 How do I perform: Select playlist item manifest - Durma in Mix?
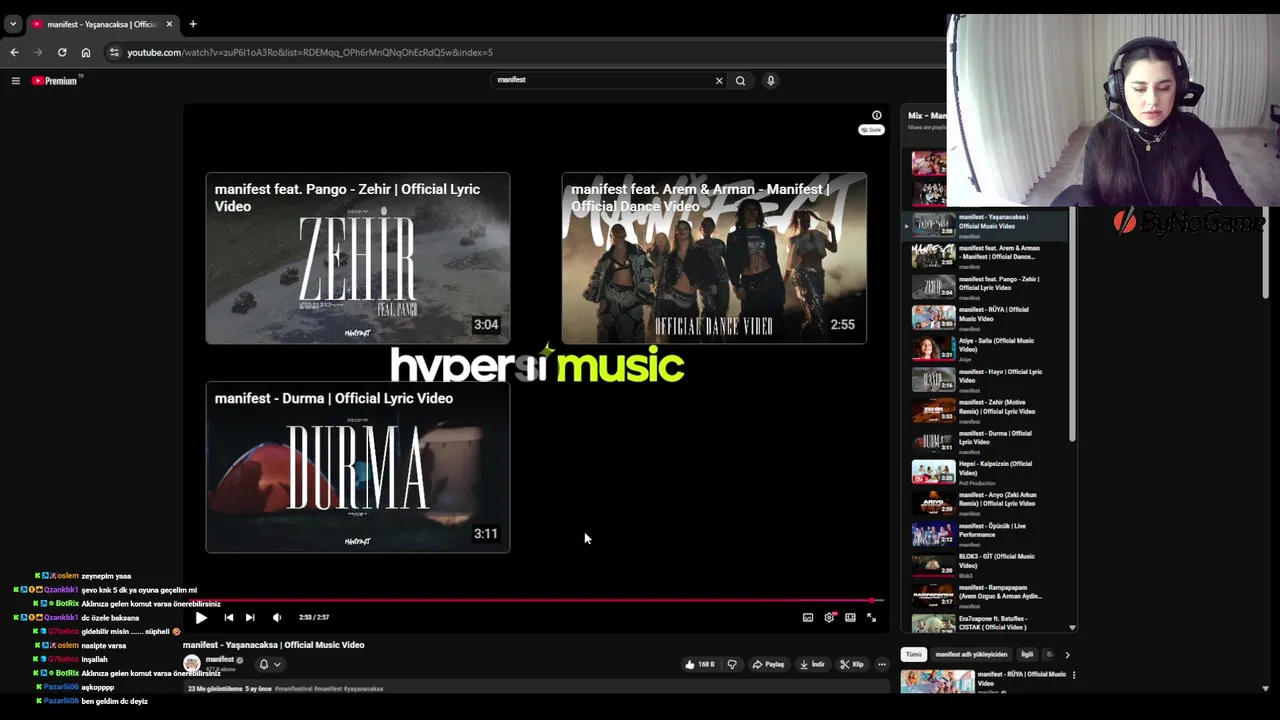[985, 441]
